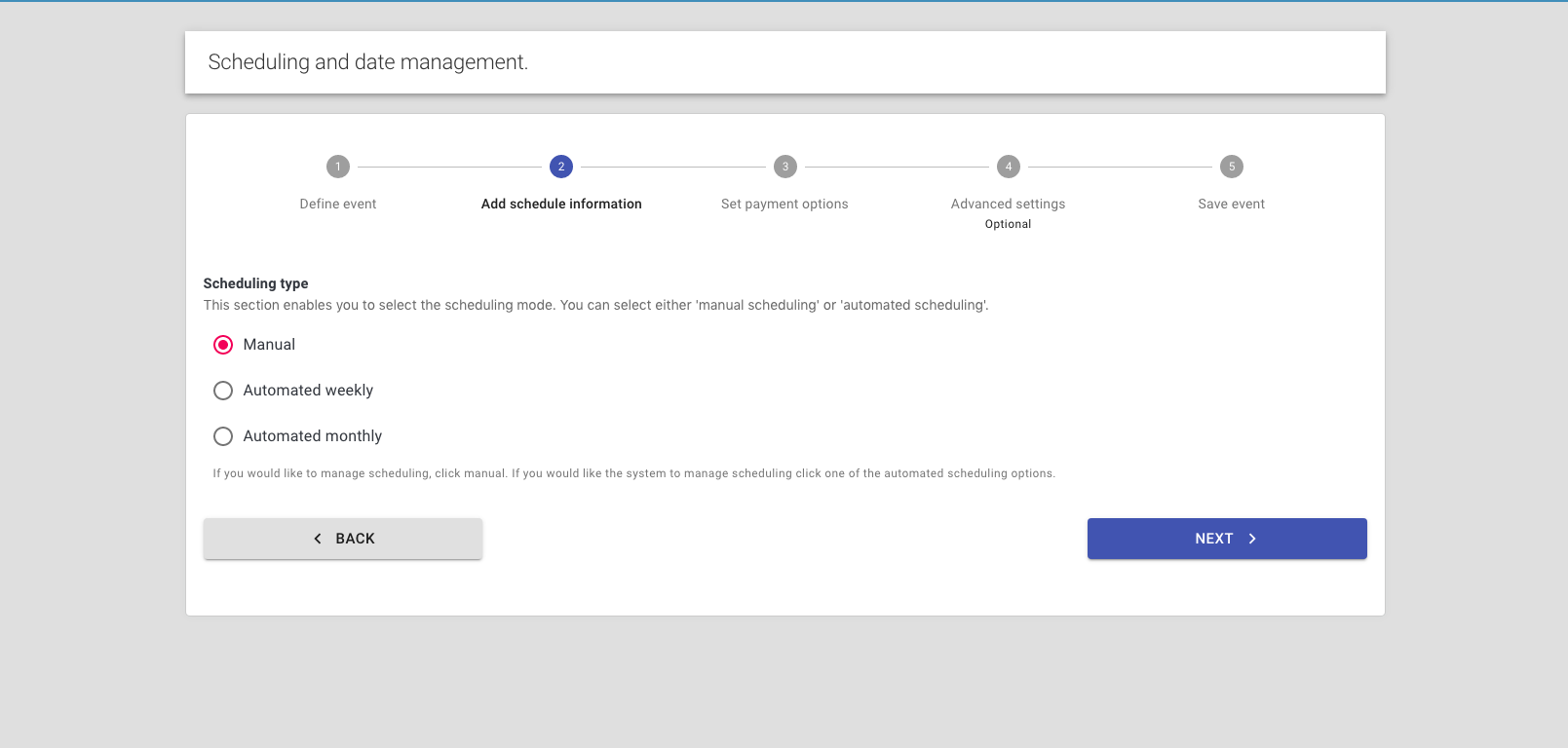Select step 5 circle icon
The image size is (1568, 748).
tap(1232, 167)
